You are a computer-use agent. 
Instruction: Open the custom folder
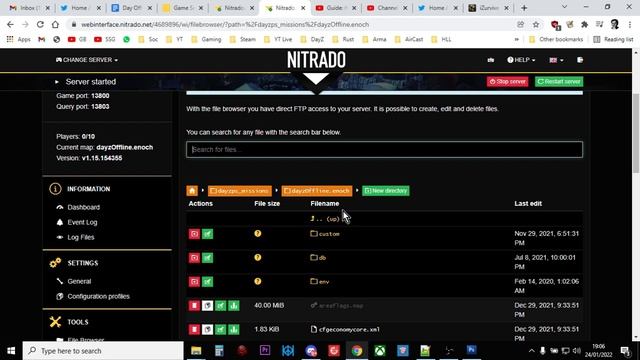click(x=325, y=234)
